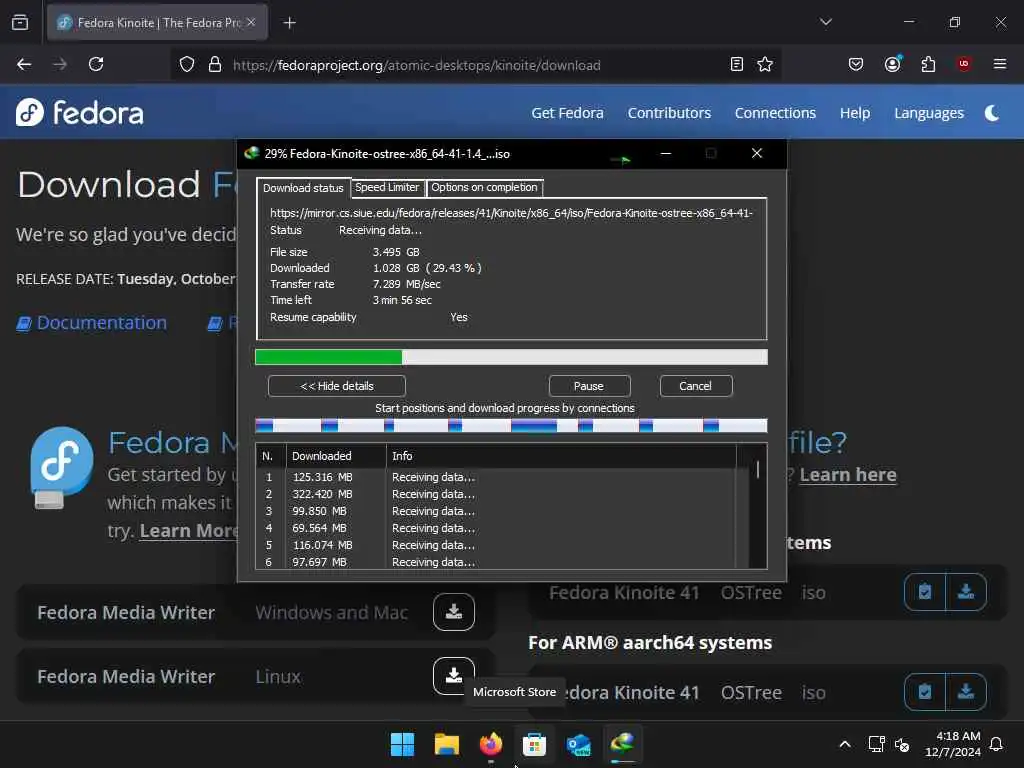Follow the Learn here link
This screenshot has width=1024, height=768.
click(848, 475)
